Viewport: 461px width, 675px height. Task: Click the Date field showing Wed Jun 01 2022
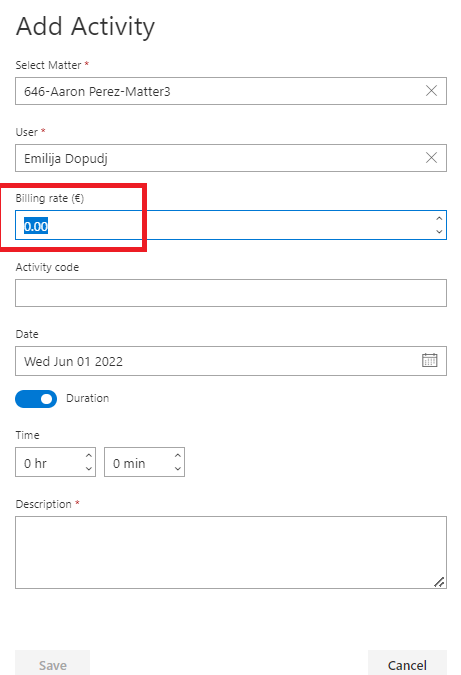click(231, 361)
